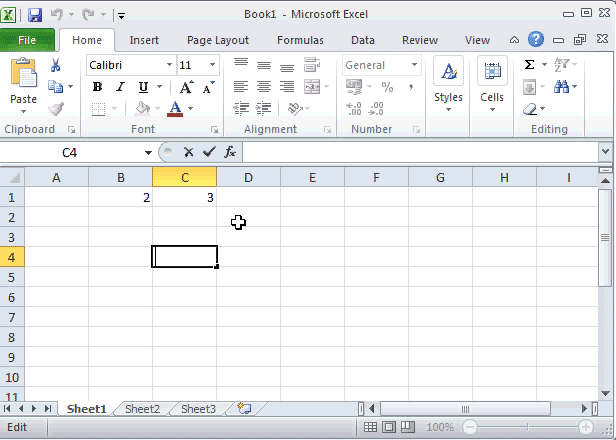Select cell B1 containing 2

click(x=120, y=197)
